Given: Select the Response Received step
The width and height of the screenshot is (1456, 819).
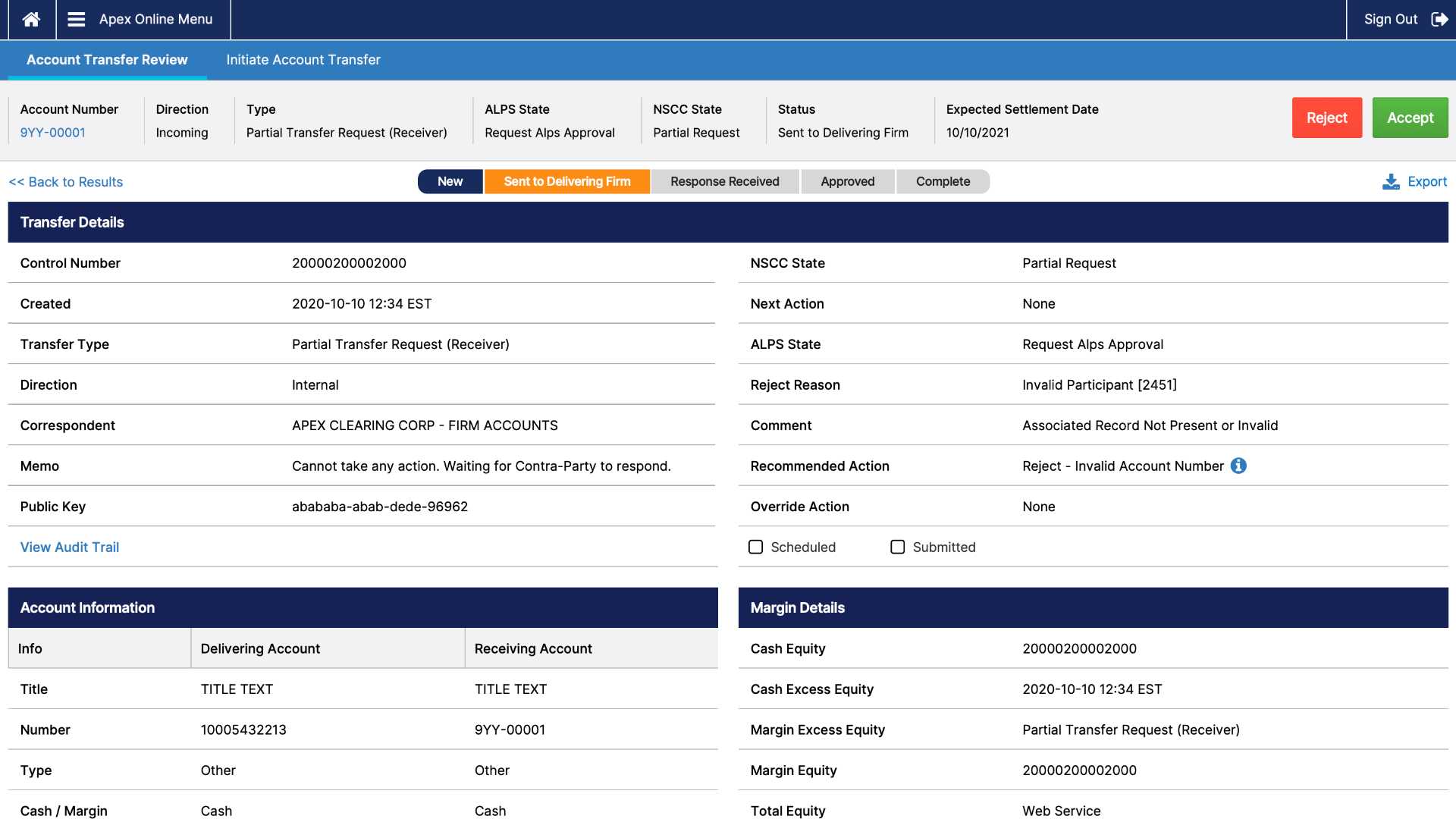Looking at the screenshot, I should pos(724,181).
